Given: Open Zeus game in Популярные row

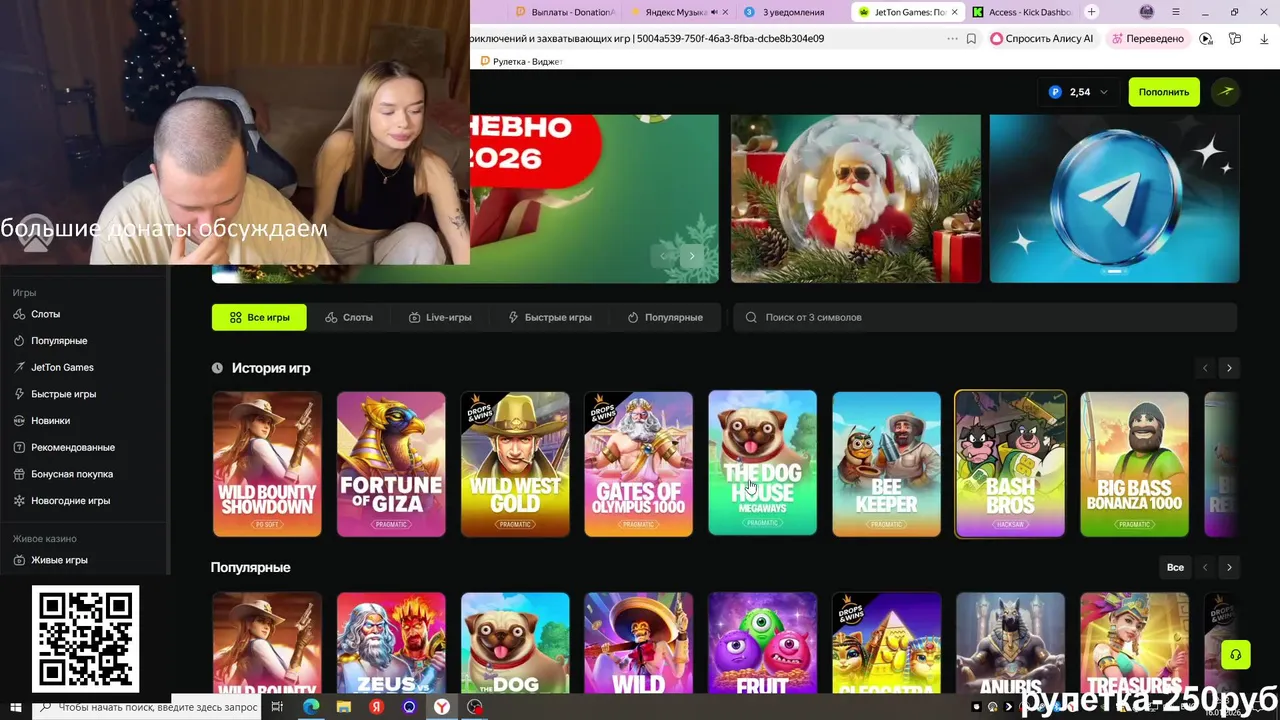Looking at the screenshot, I should pos(391,643).
